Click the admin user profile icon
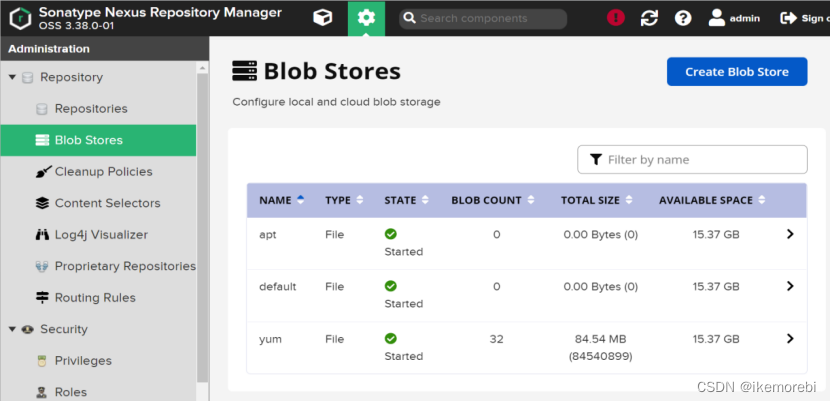 click(x=717, y=18)
